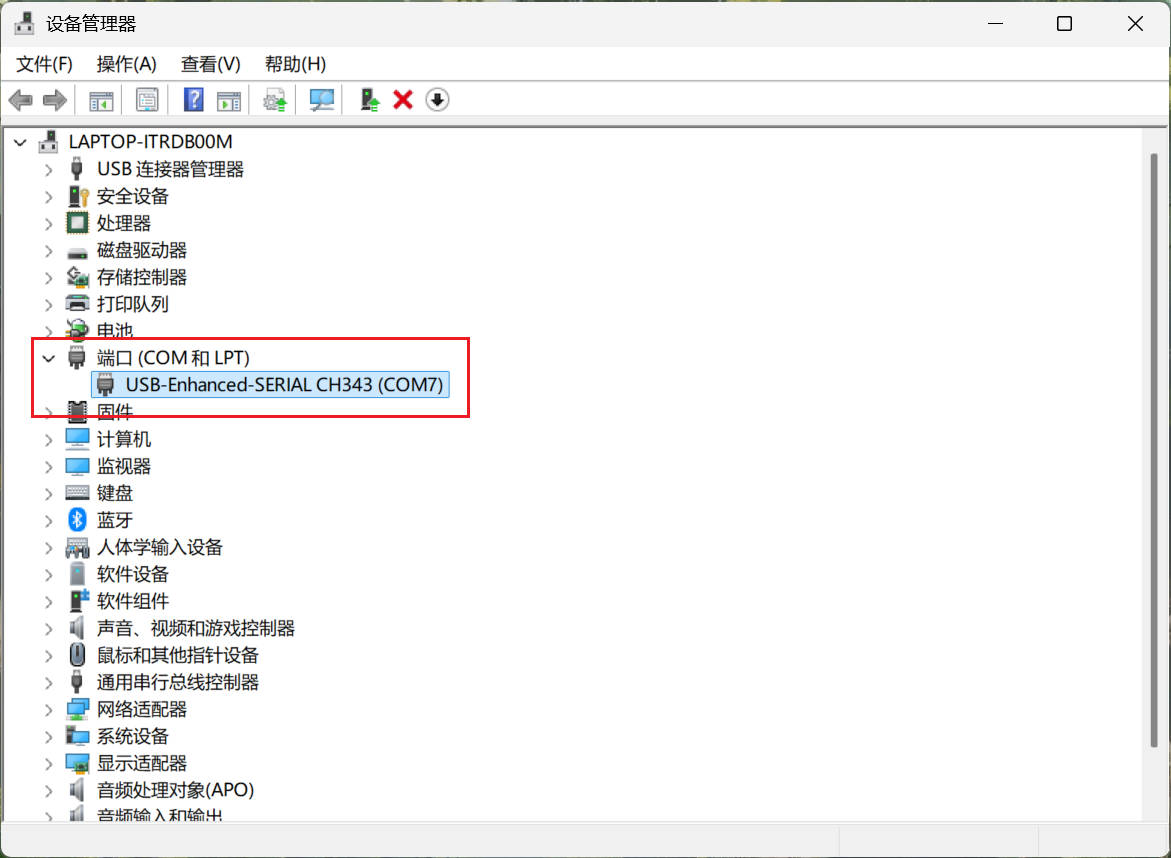
Task: Toggle the Show Console Tree icon
Action: [x=99, y=99]
